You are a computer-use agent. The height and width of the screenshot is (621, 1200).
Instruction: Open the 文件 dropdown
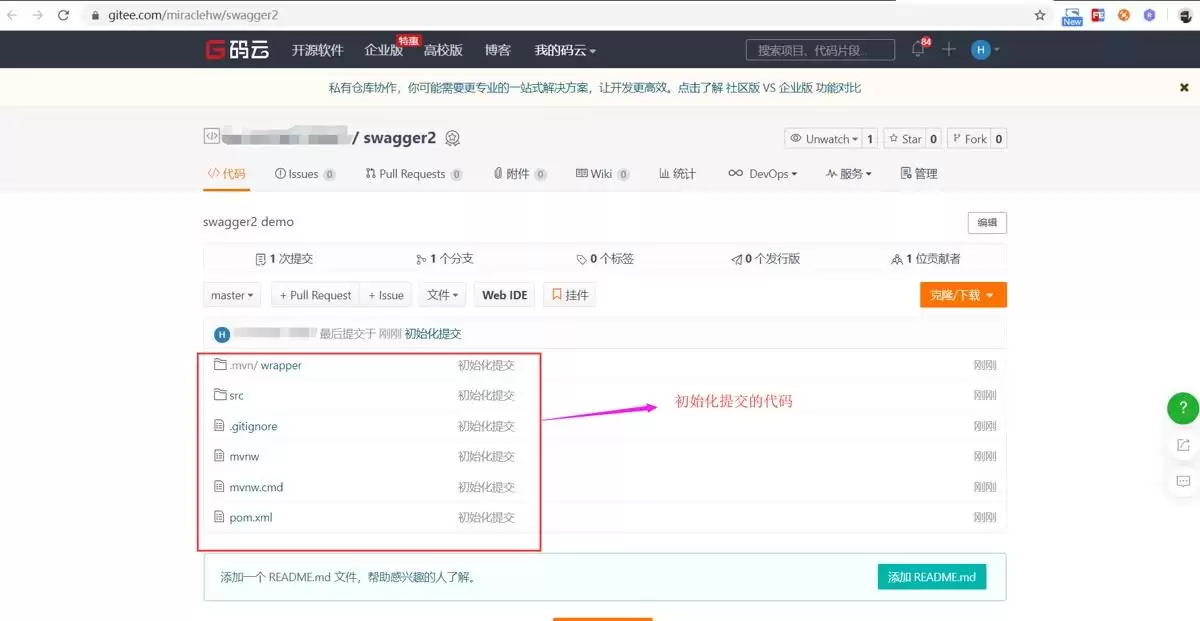[443, 294]
